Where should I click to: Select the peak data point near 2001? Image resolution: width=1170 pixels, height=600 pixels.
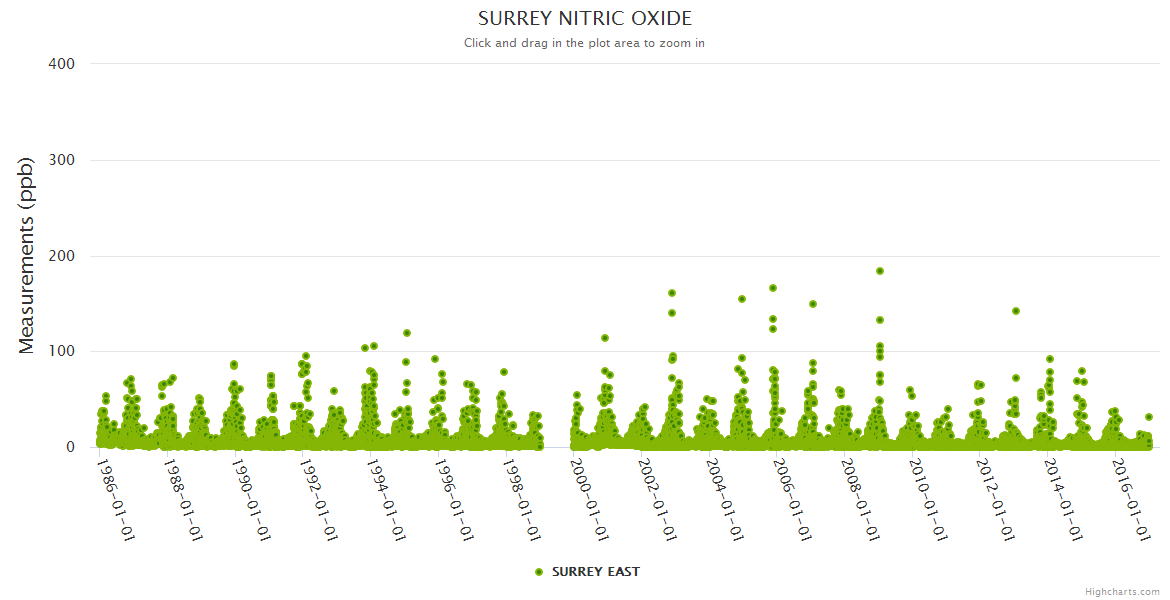pos(605,338)
